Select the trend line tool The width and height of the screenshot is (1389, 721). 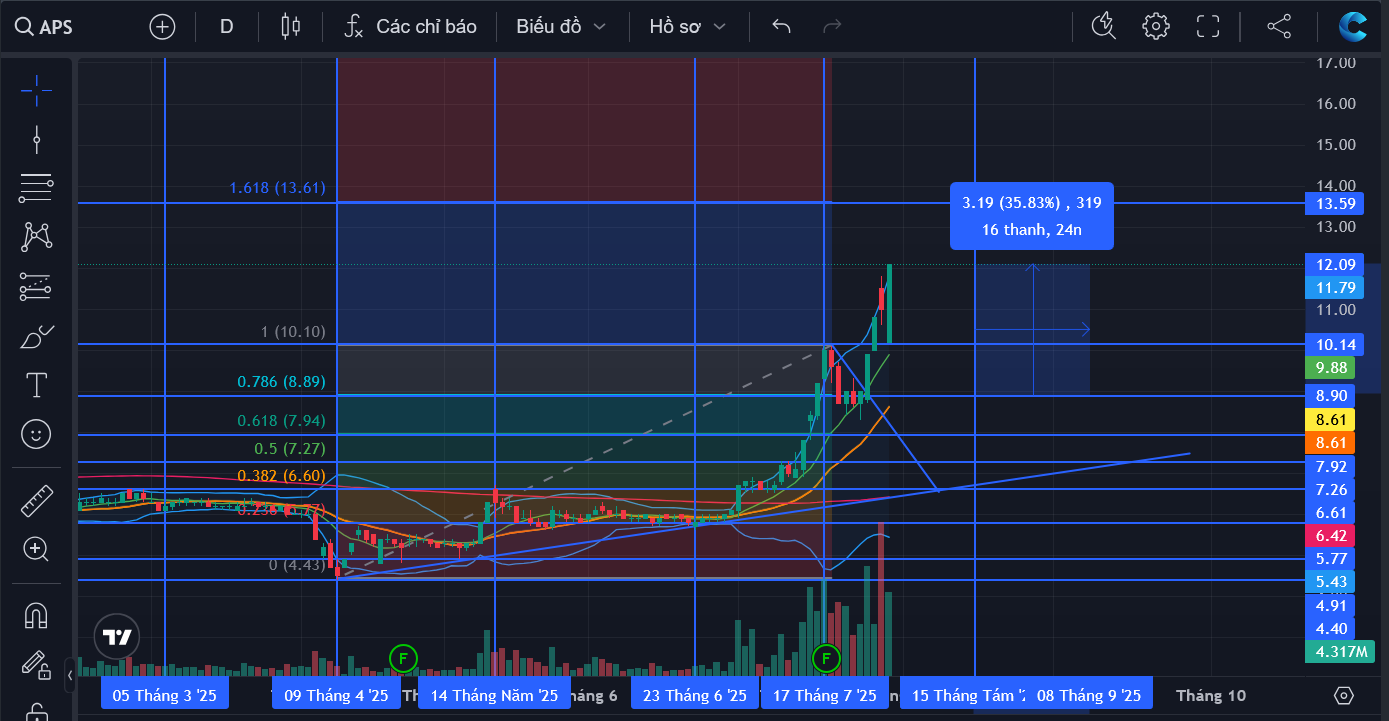[x=36, y=139]
